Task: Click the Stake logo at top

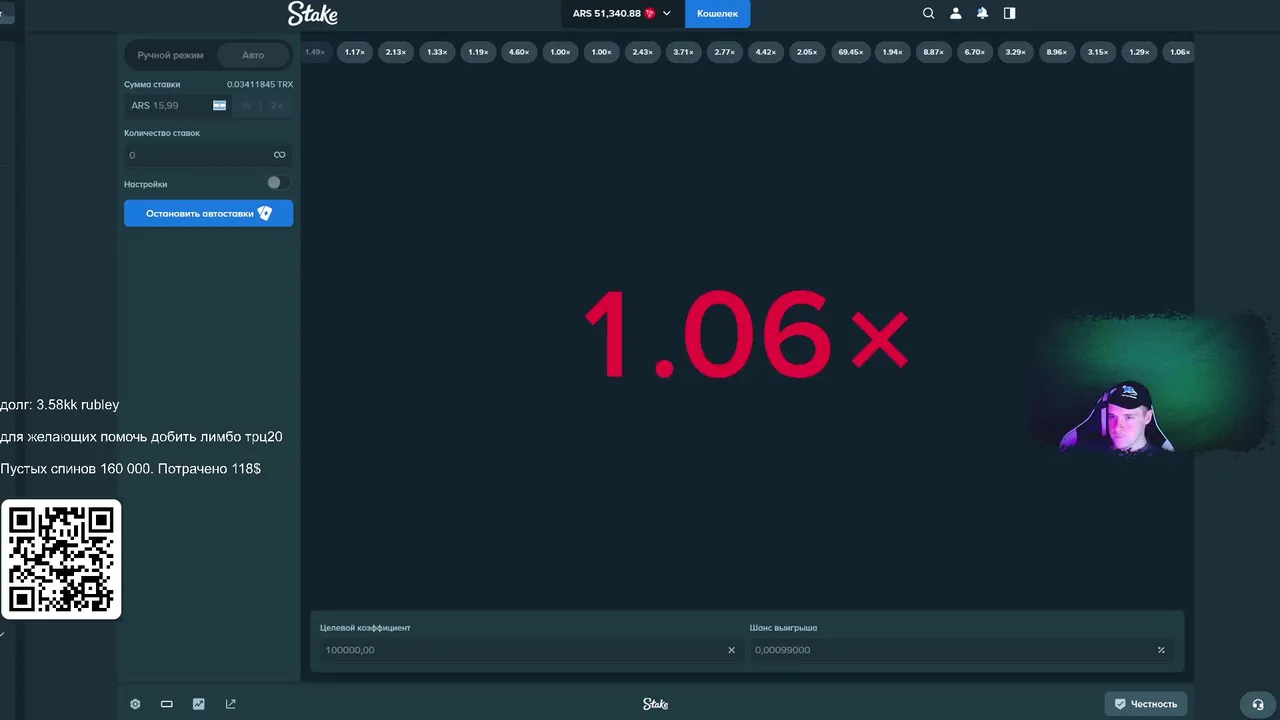Action: pyautogui.click(x=313, y=13)
